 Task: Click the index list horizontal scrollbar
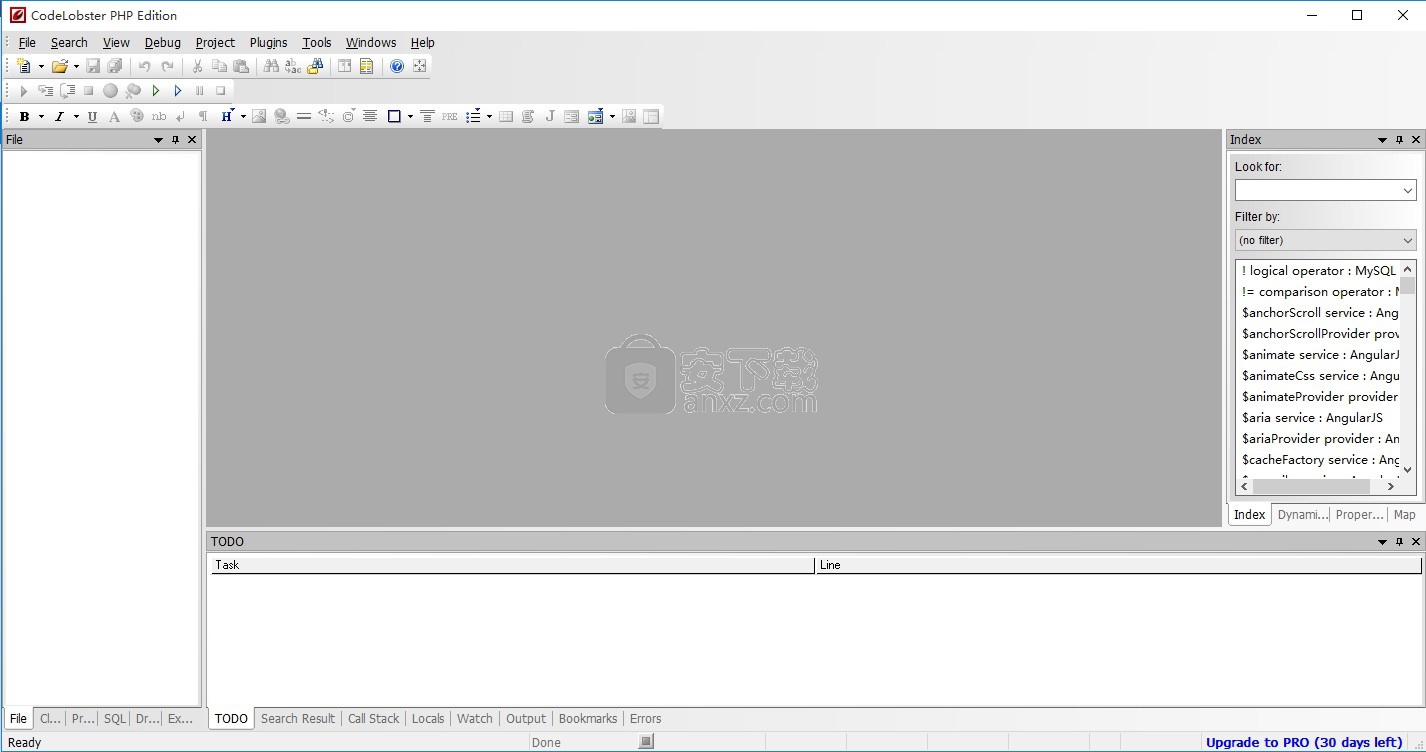pyautogui.click(x=1318, y=486)
